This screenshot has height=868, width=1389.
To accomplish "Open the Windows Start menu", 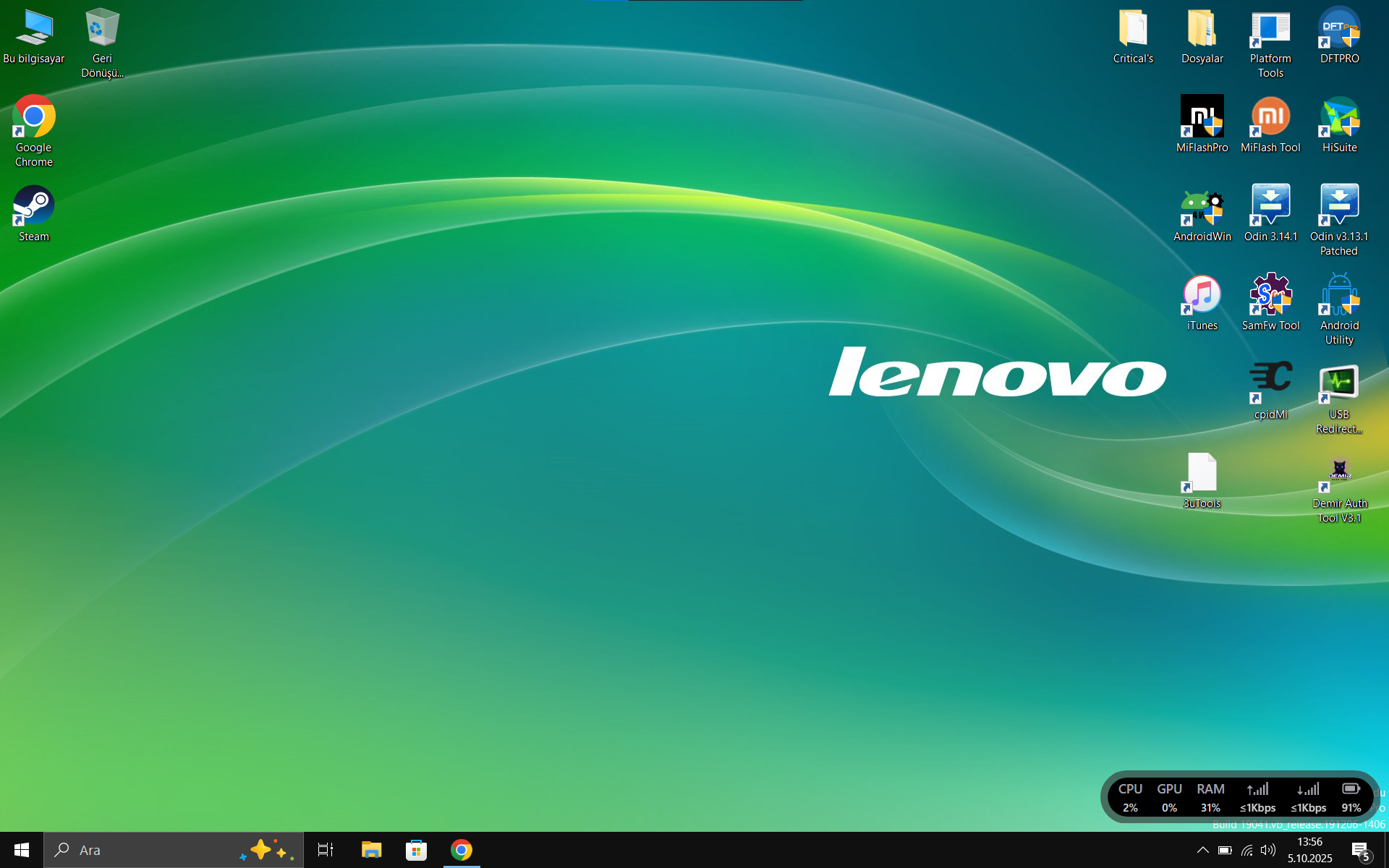I will 22,850.
